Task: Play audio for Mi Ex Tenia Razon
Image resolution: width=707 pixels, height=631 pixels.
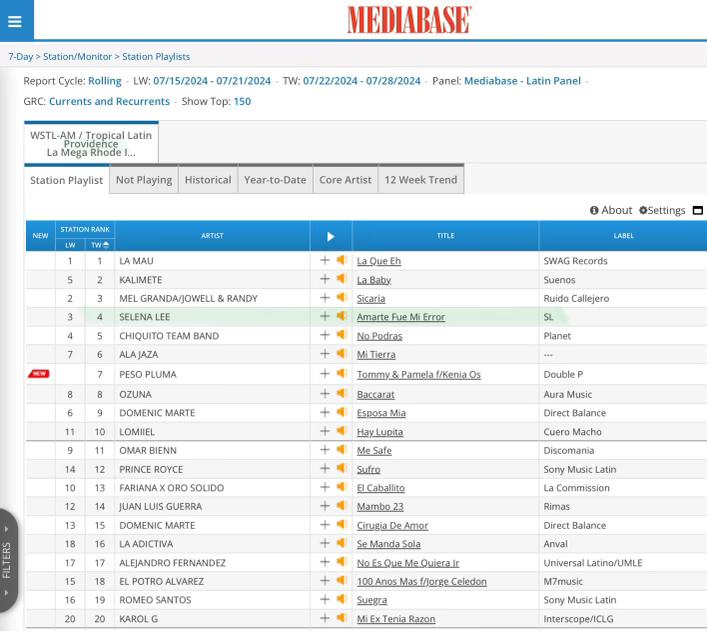Action: pos(341,618)
